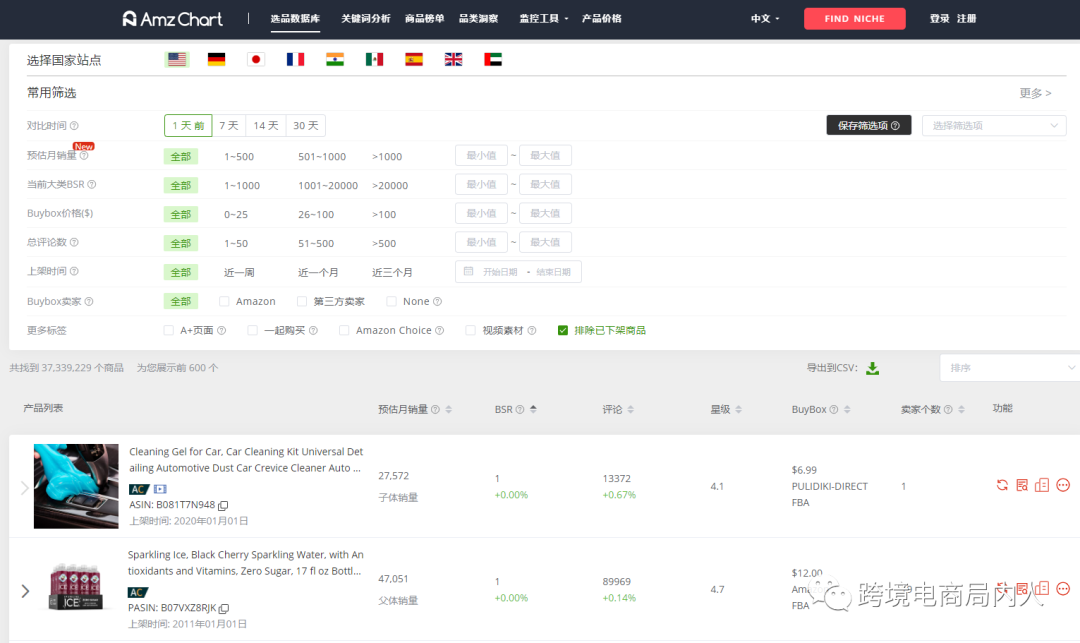Select the Spain flag site
Image resolution: width=1080 pixels, height=643 pixels.
coord(414,60)
